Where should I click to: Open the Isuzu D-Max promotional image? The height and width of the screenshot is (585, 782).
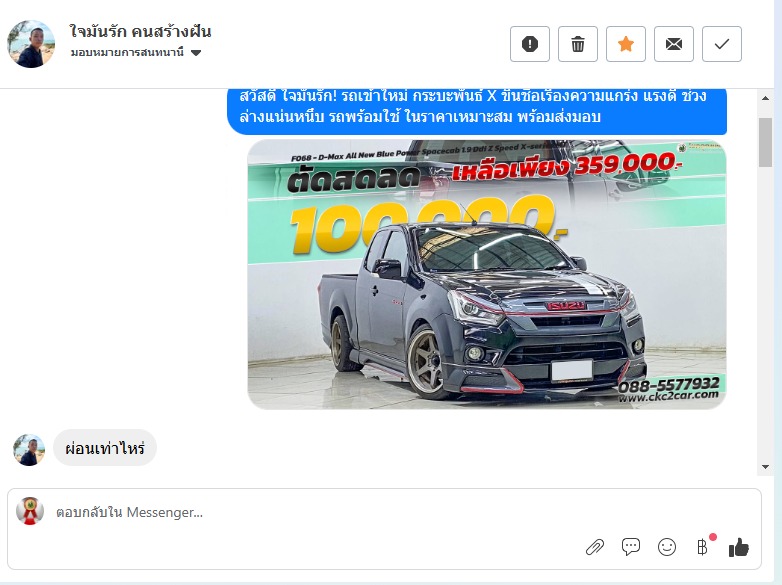487,274
